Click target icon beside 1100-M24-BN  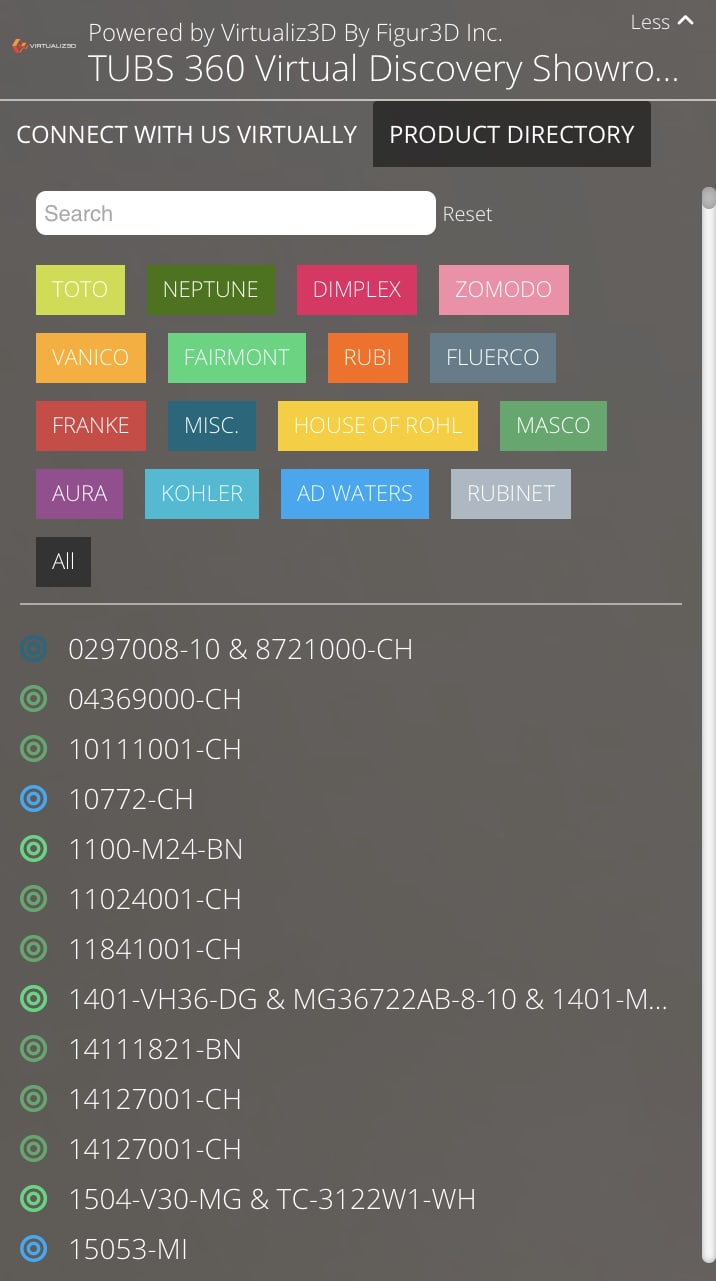pyautogui.click(x=34, y=849)
